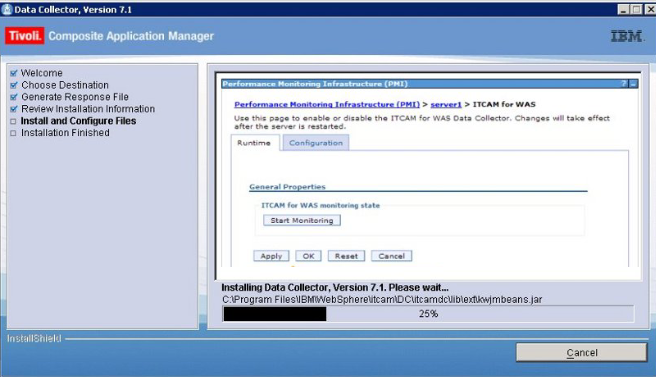This screenshot has width=656, height=377.
Task: Maximize the Data Collector window
Action: tap(636, 9)
